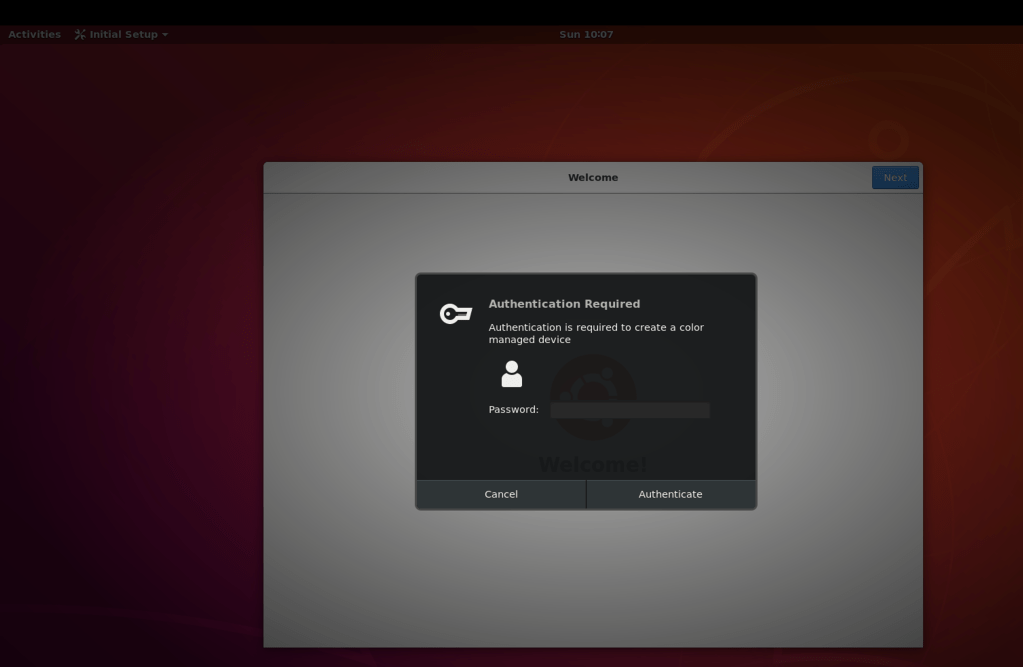
Task: Click the Welcome window title
Action: tap(593, 178)
